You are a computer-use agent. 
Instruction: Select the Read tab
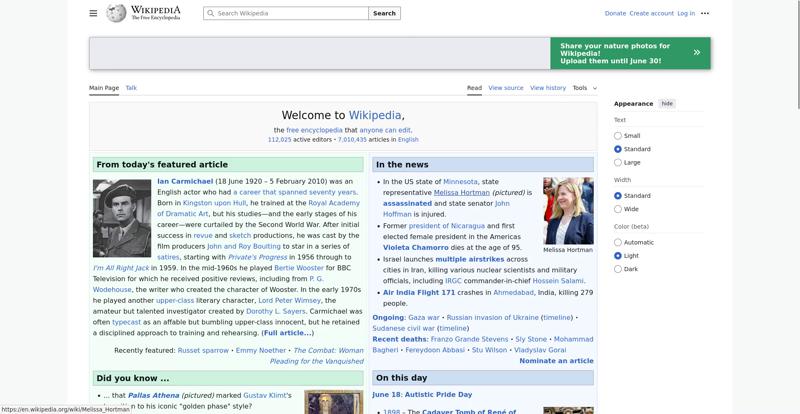[x=474, y=88]
